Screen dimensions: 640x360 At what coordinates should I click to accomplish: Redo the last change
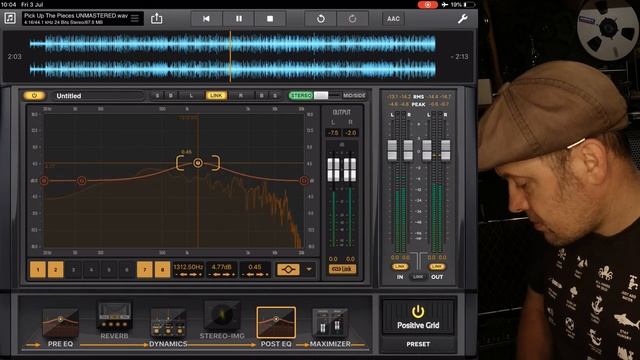(352, 19)
